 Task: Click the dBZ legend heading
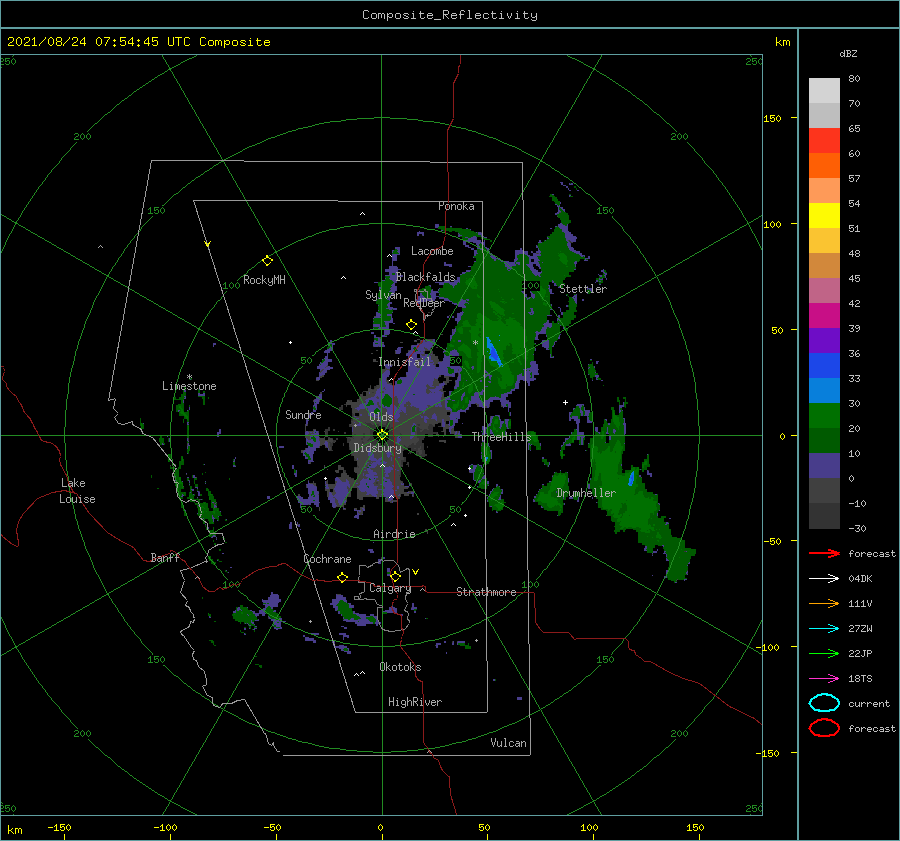tap(848, 53)
